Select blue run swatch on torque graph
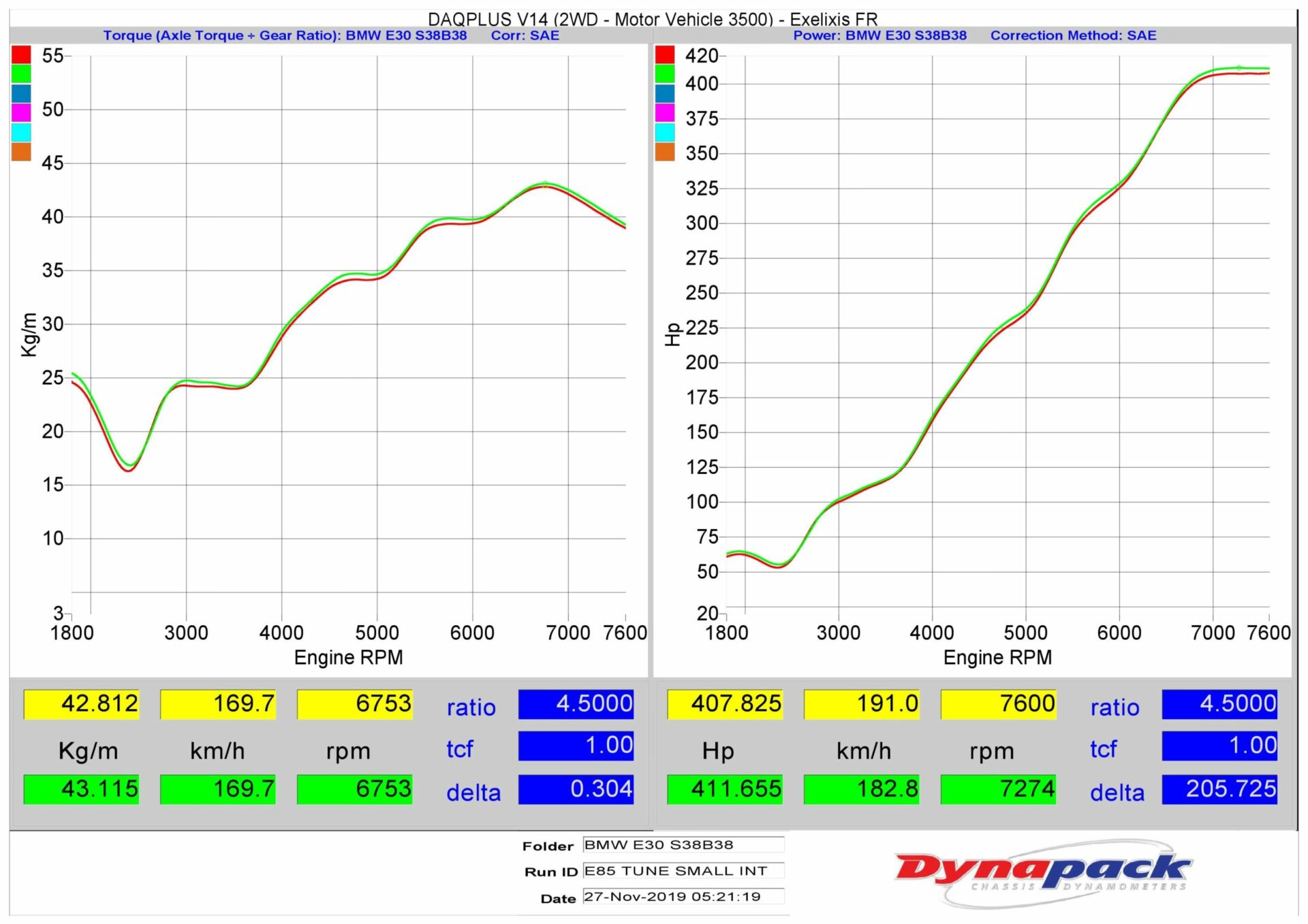 tap(21, 93)
